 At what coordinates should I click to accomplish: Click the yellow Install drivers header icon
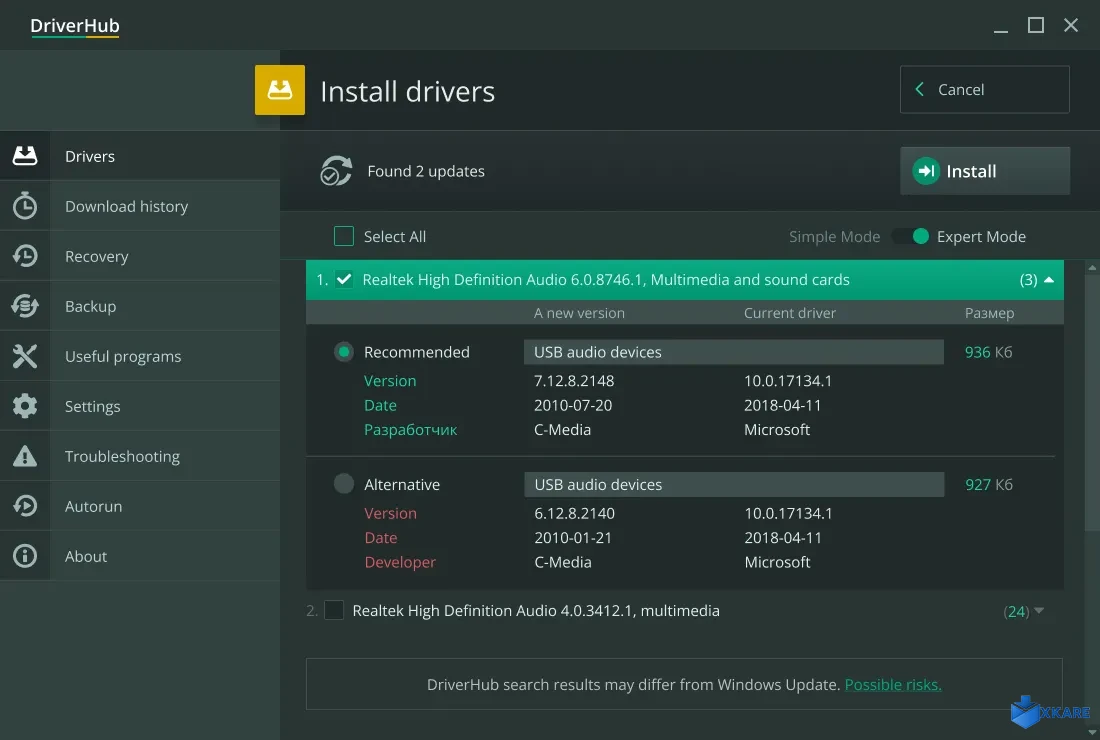279,90
